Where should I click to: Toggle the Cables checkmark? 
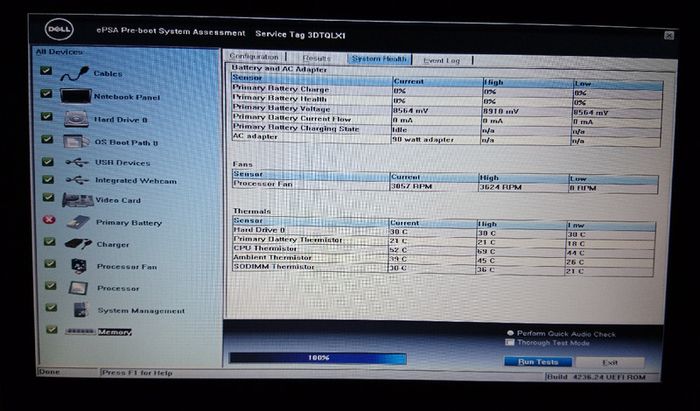46,71
